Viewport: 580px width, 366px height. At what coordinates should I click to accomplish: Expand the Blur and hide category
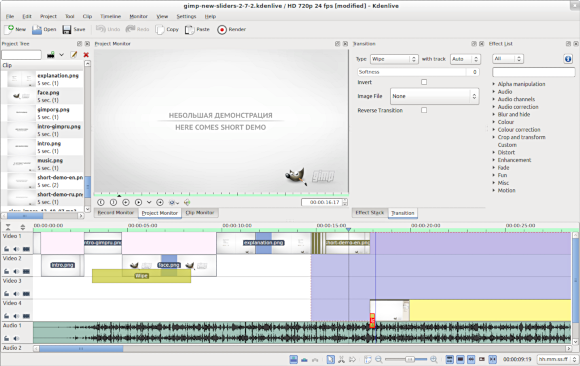(x=494, y=114)
